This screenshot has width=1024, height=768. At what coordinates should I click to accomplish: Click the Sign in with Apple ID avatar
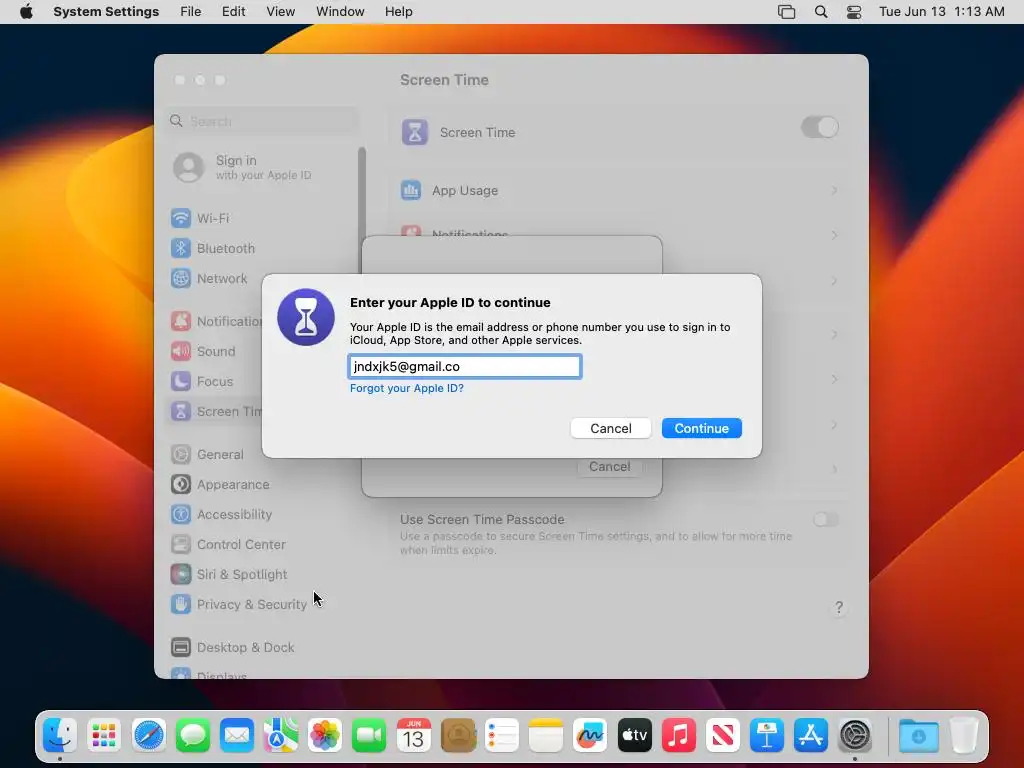click(x=189, y=168)
